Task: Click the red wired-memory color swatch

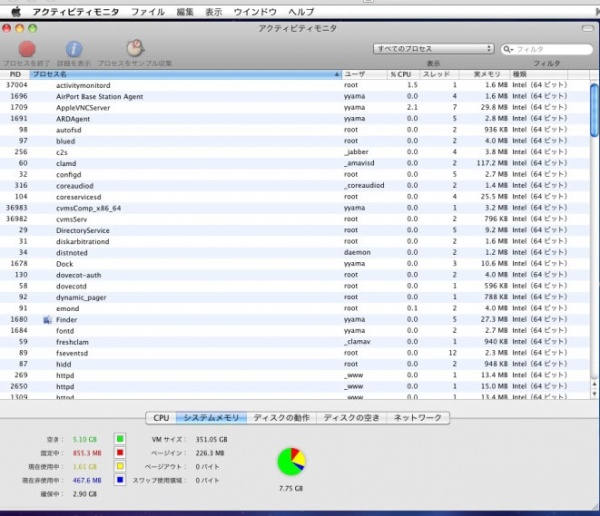Action: tap(120, 453)
